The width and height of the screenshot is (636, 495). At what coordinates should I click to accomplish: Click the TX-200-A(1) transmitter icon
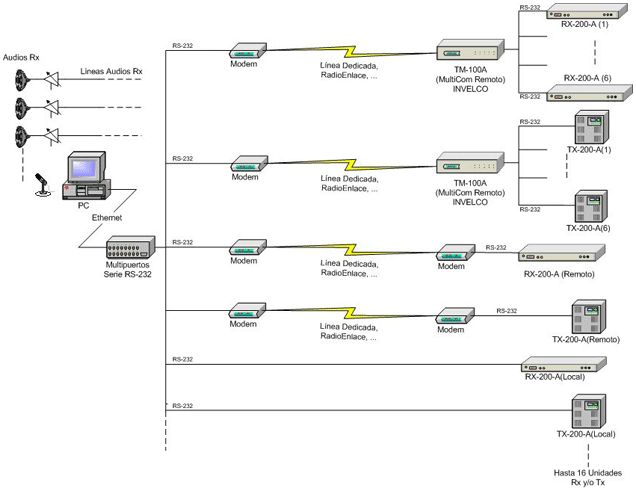point(592,127)
